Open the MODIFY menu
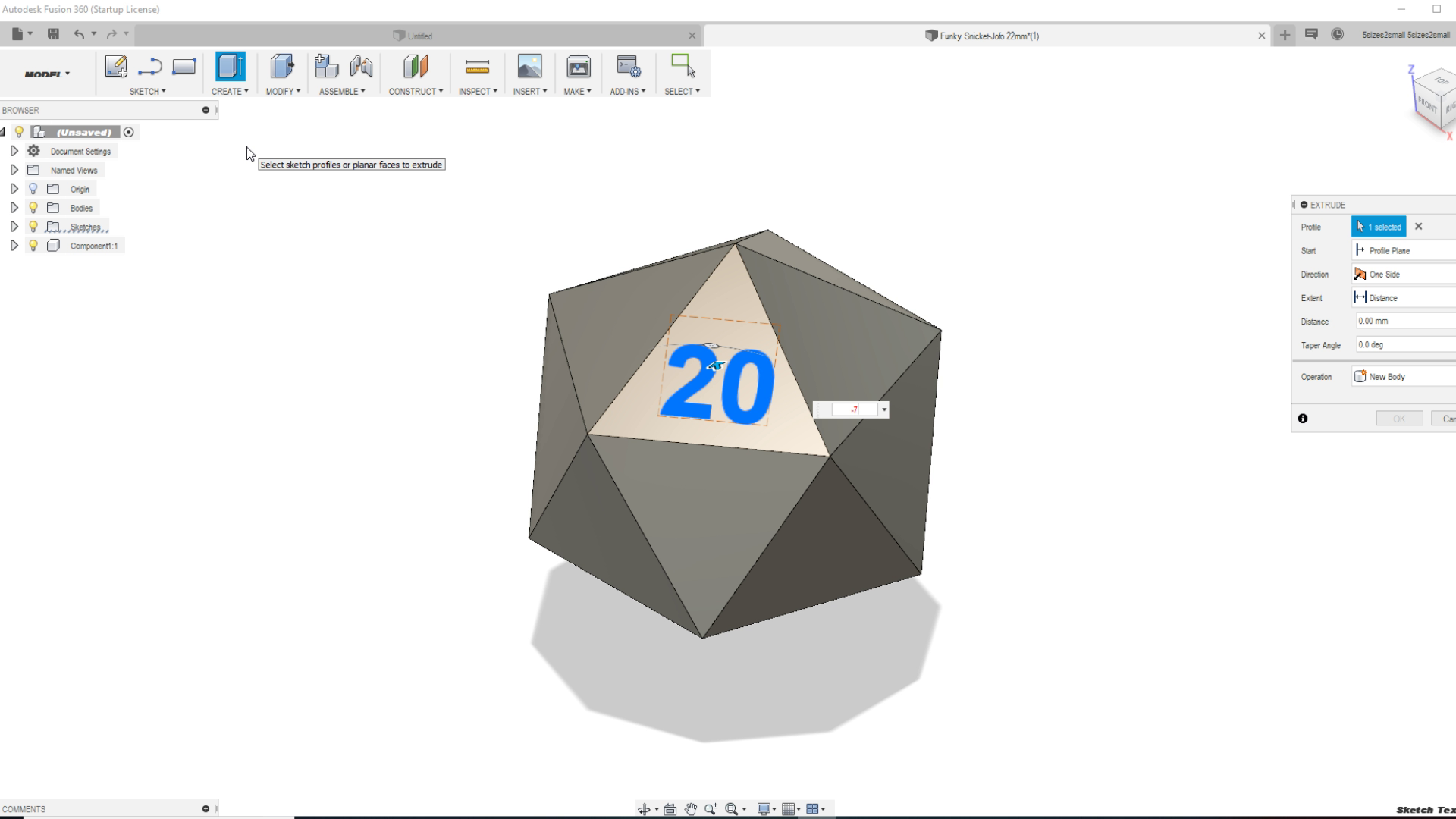The height and width of the screenshot is (819, 1456). pyautogui.click(x=283, y=92)
